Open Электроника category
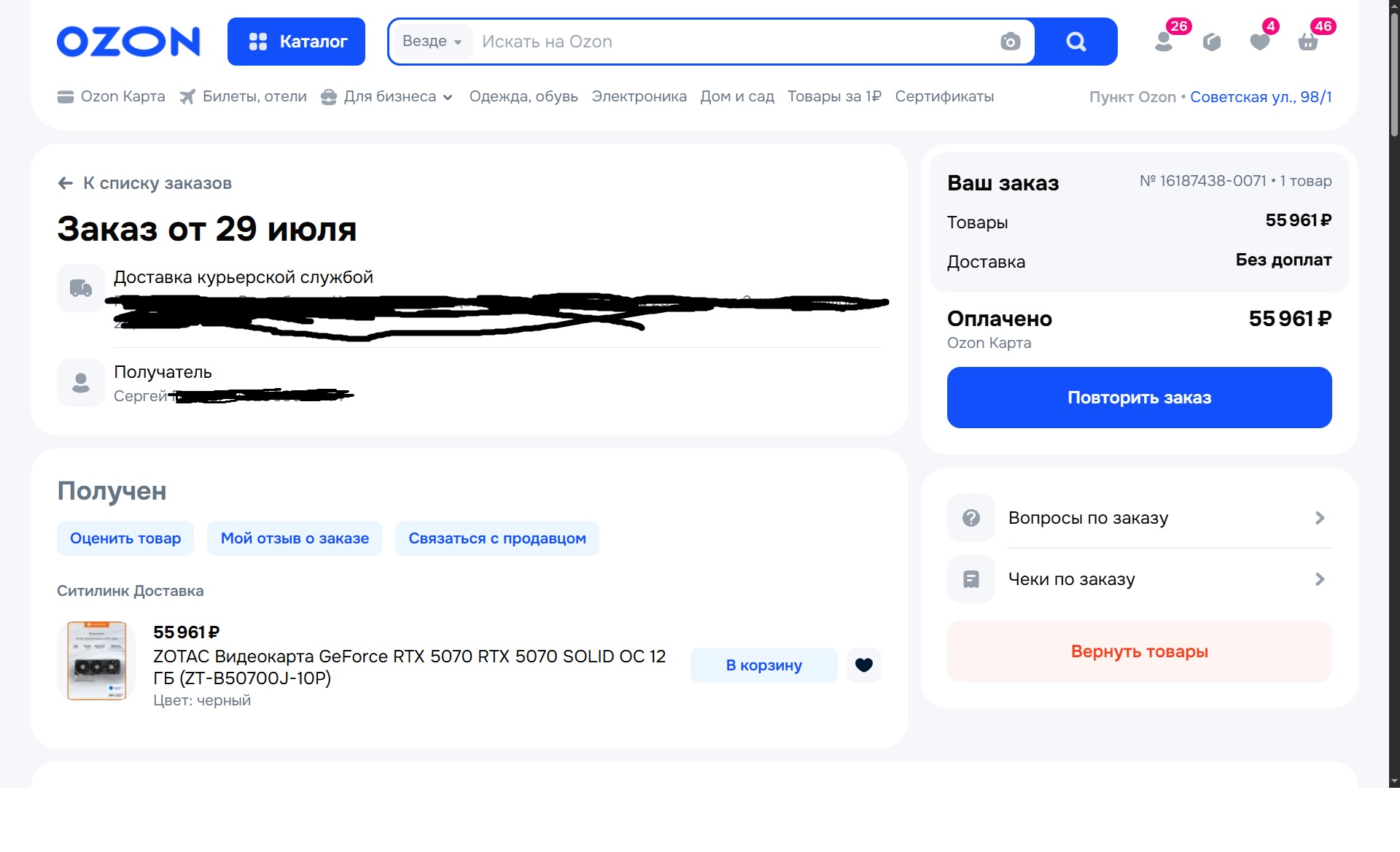 tap(639, 97)
